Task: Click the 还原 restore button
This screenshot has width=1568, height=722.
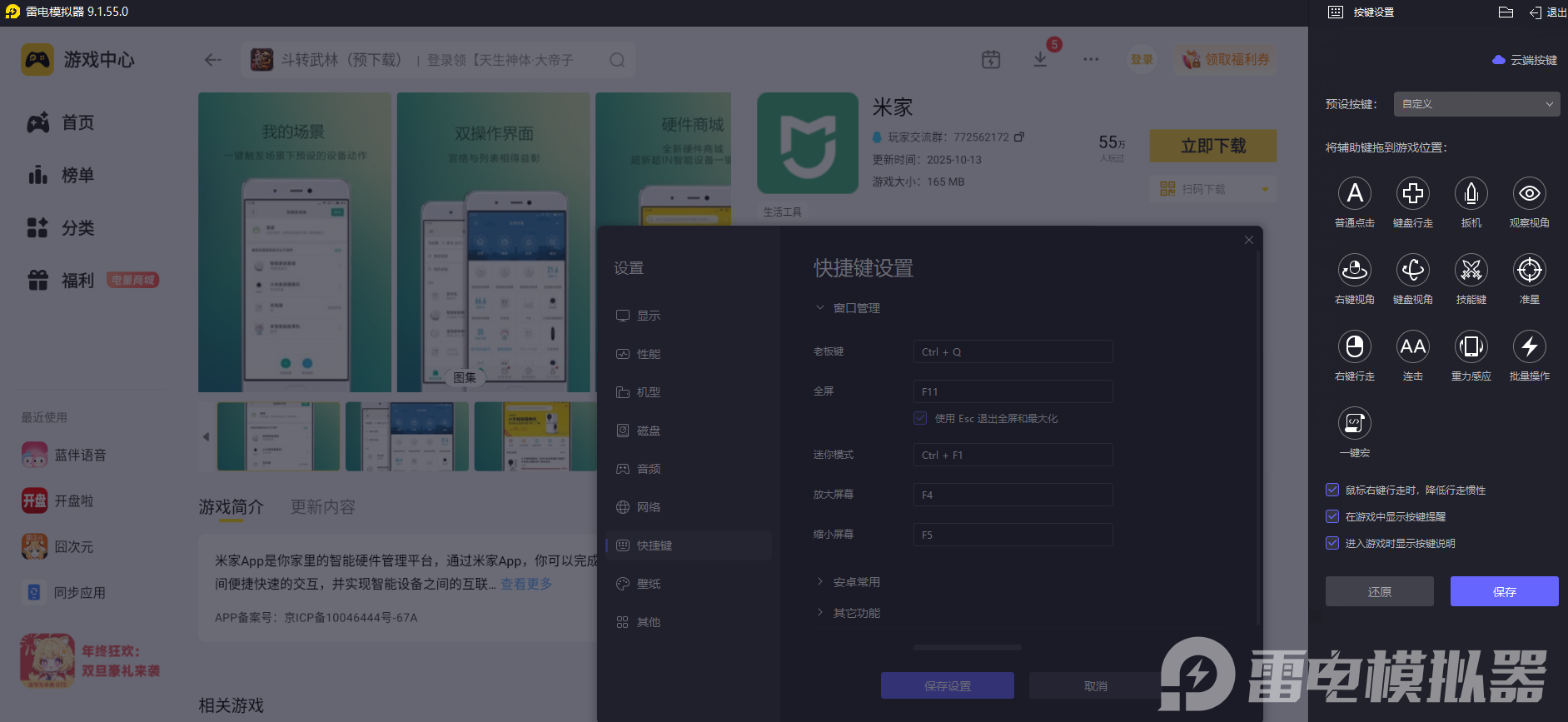Action: pos(1380,591)
